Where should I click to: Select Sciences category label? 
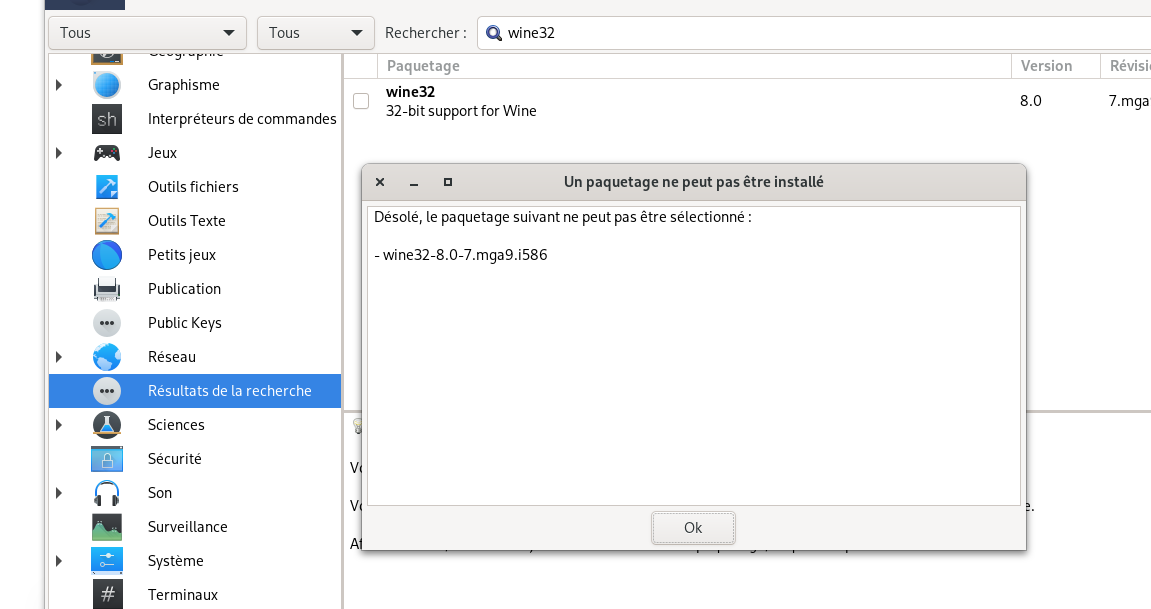click(x=176, y=425)
